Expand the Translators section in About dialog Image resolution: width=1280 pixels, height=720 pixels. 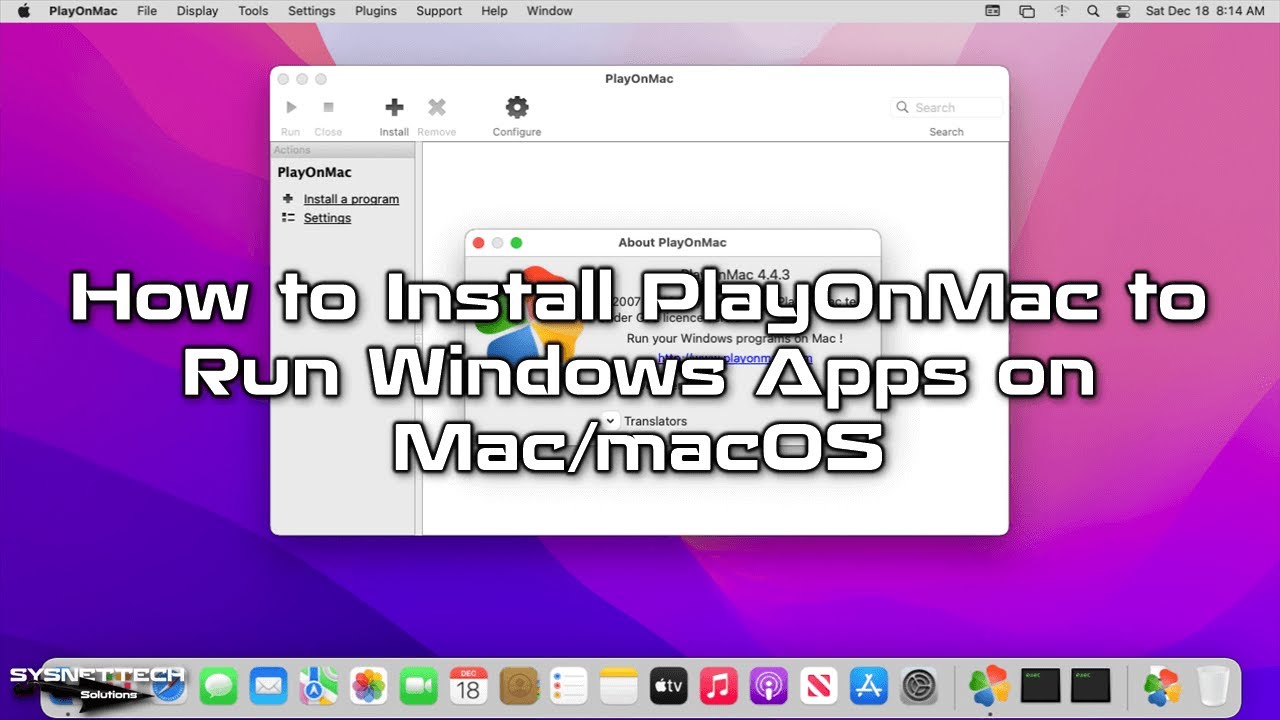pos(610,421)
